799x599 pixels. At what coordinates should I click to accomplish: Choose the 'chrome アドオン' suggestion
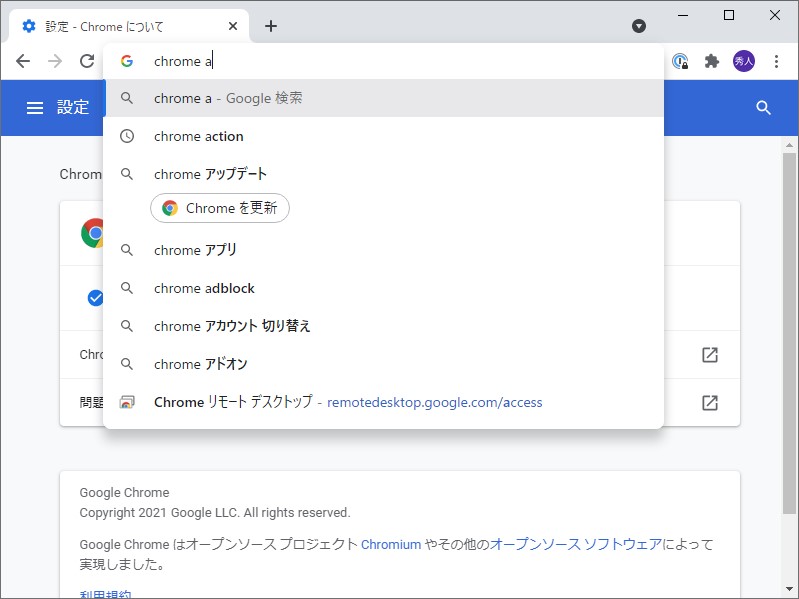383,364
